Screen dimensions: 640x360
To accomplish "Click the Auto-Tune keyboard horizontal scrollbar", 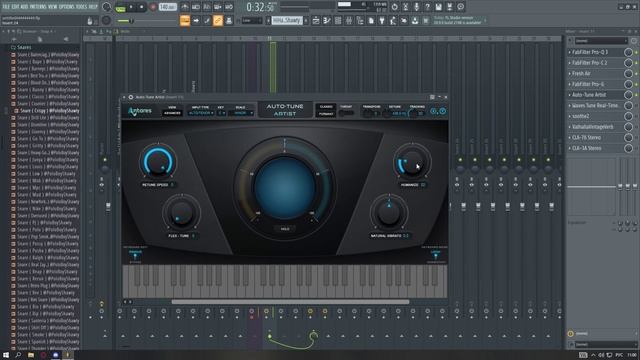I will pyautogui.click(x=290, y=302).
